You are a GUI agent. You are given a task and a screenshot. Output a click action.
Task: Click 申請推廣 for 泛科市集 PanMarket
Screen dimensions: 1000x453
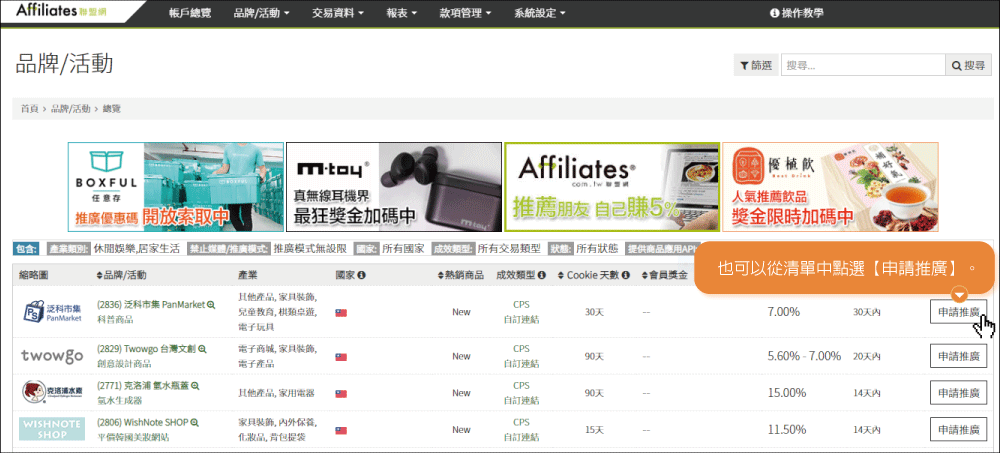pyautogui.click(x=958, y=312)
